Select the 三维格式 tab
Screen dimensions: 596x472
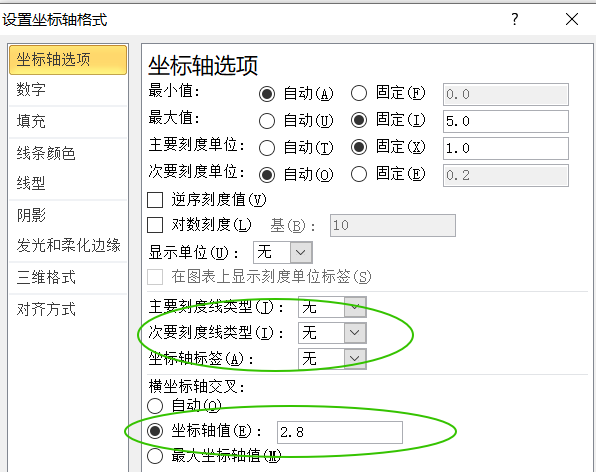[68, 277]
